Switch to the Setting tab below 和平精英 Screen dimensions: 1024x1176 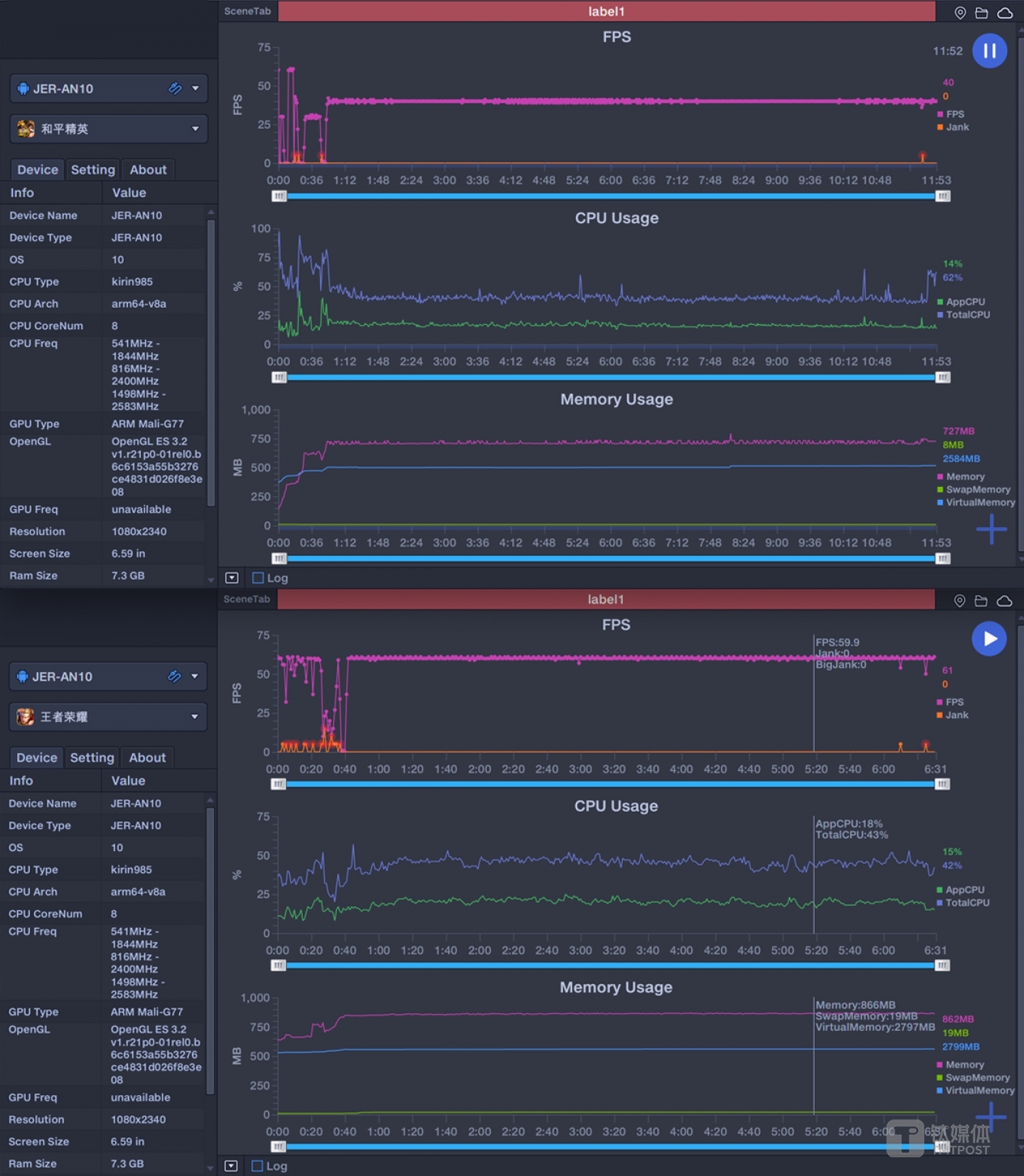92,169
